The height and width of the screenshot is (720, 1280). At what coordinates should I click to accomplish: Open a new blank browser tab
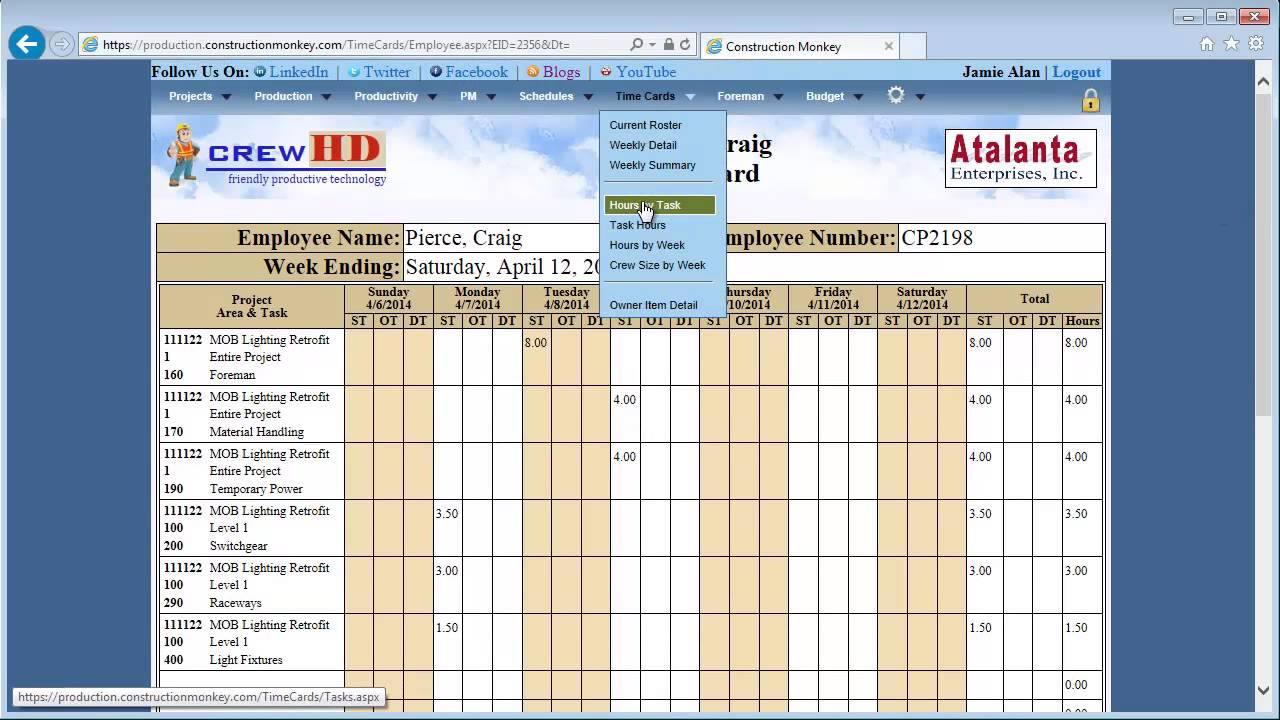pyautogui.click(x=913, y=46)
